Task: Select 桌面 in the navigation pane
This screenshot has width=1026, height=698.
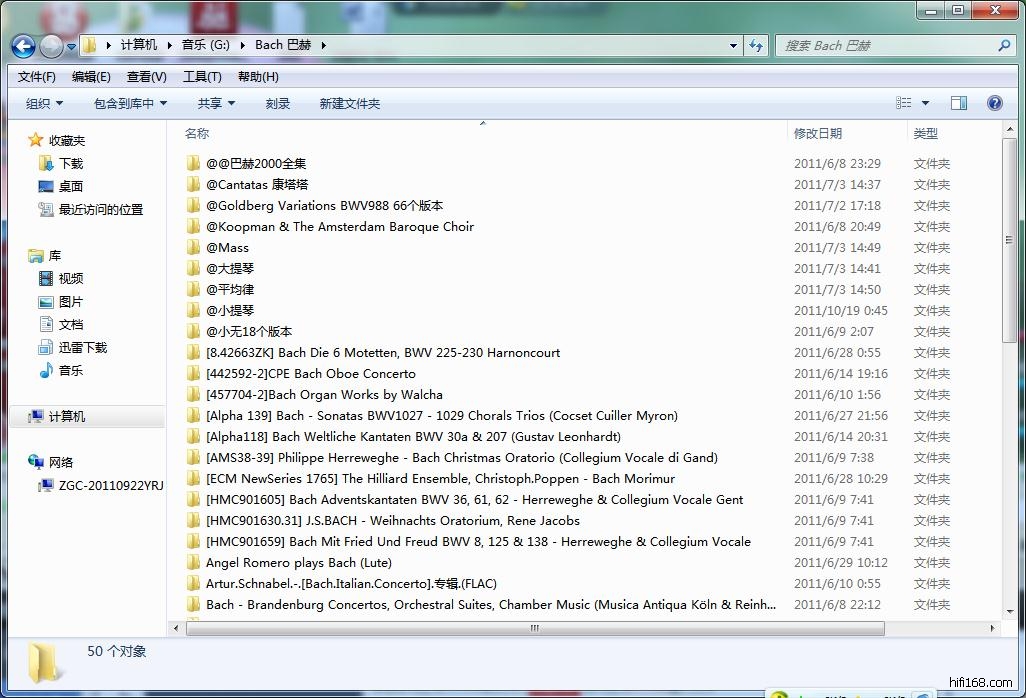Action: coord(70,186)
